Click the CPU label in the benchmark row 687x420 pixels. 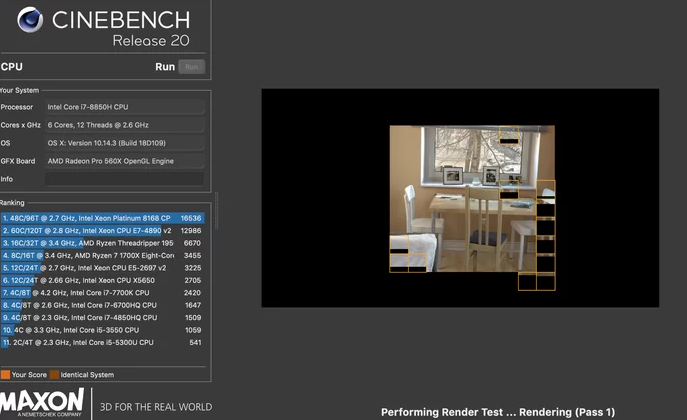click(x=12, y=67)
